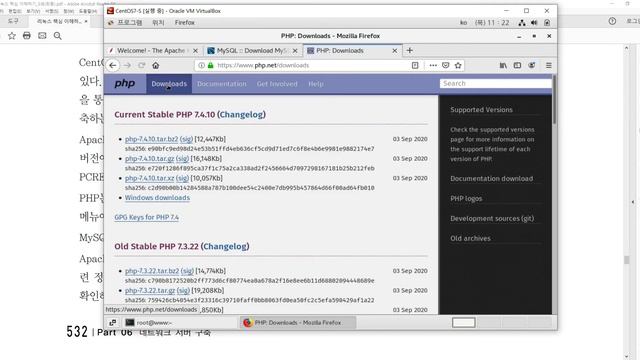Open sig link for php-7.4.10.tar.gz

(x=182, y=158)
